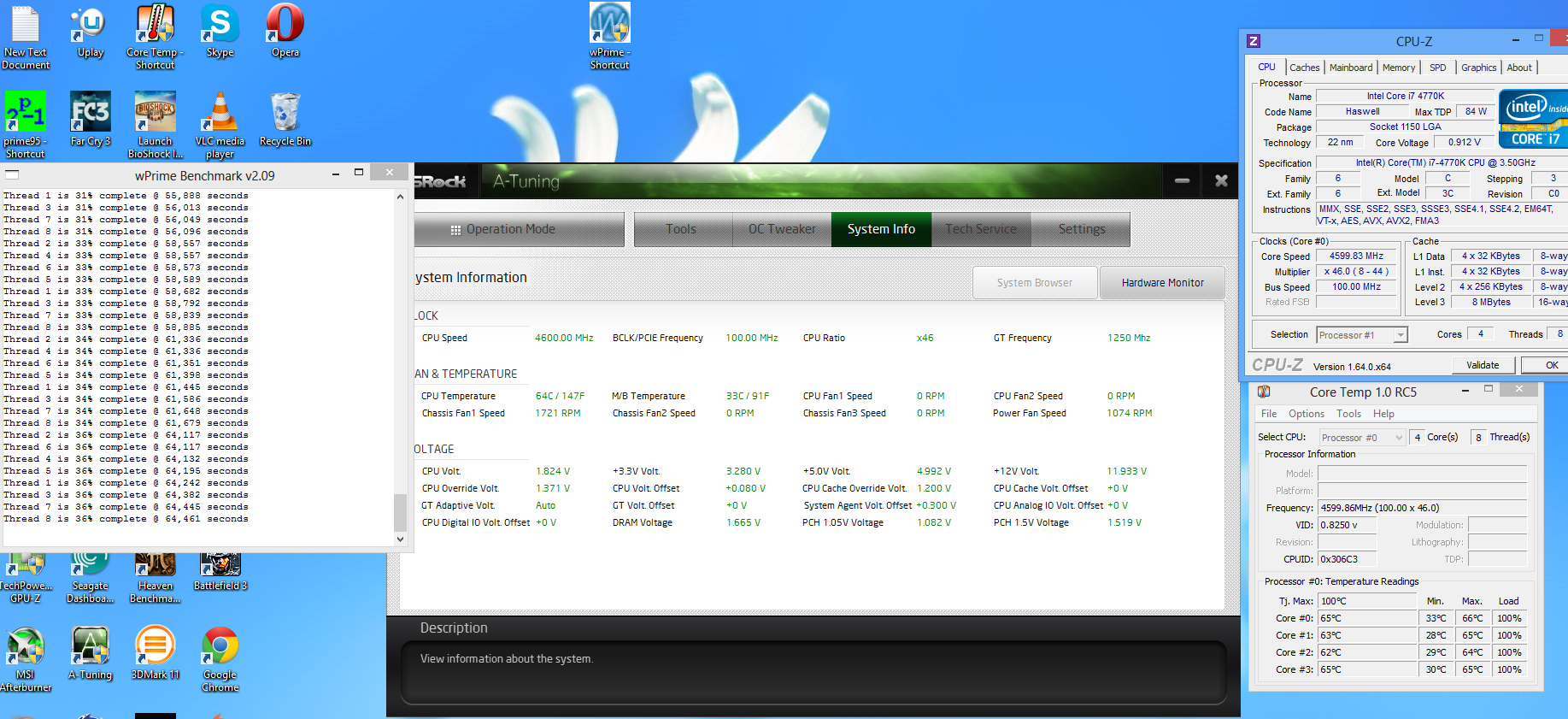The height and width of the screenshot is (719, 1568).
Task: Click the CPUID field showing 0x306C3
Action: click(x=1347, y=559)
